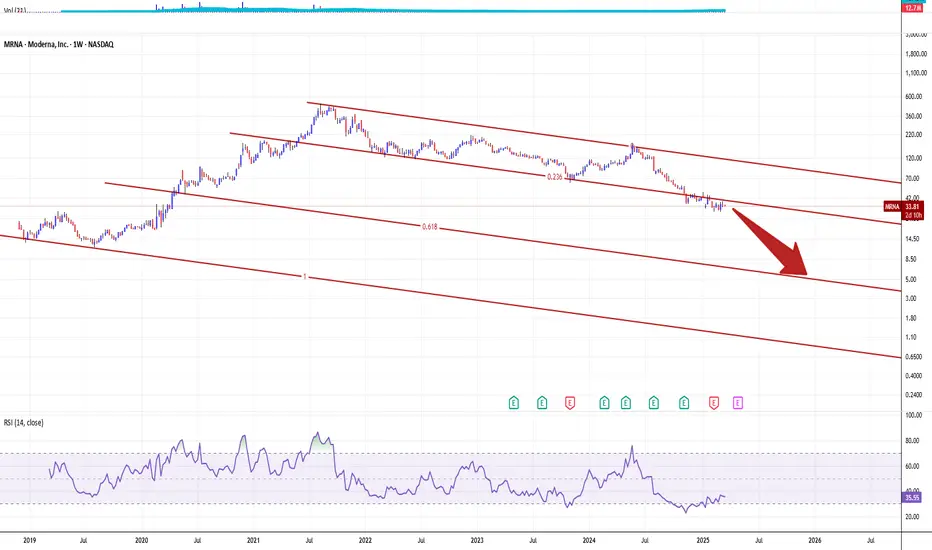Click the 100.00 RSI scale value
This screenshot has width=932, height=550.
coord(914,415)
